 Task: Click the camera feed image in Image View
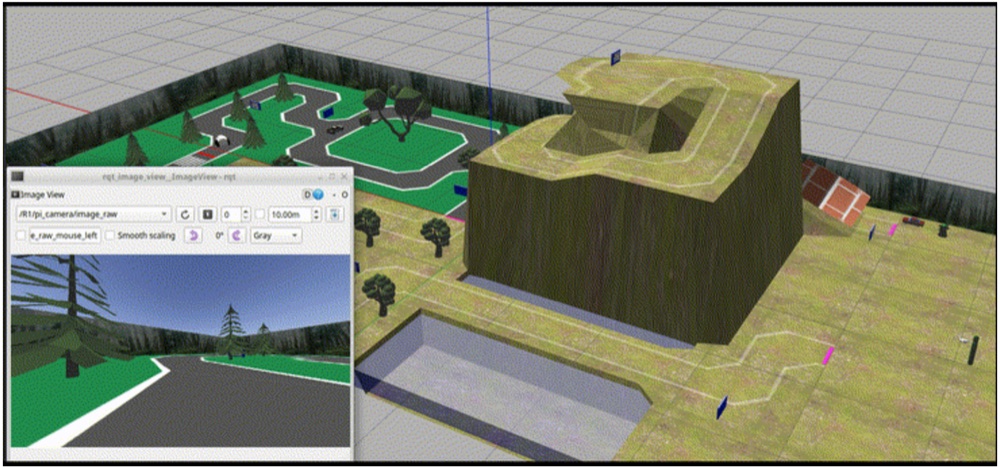(181, 351)
